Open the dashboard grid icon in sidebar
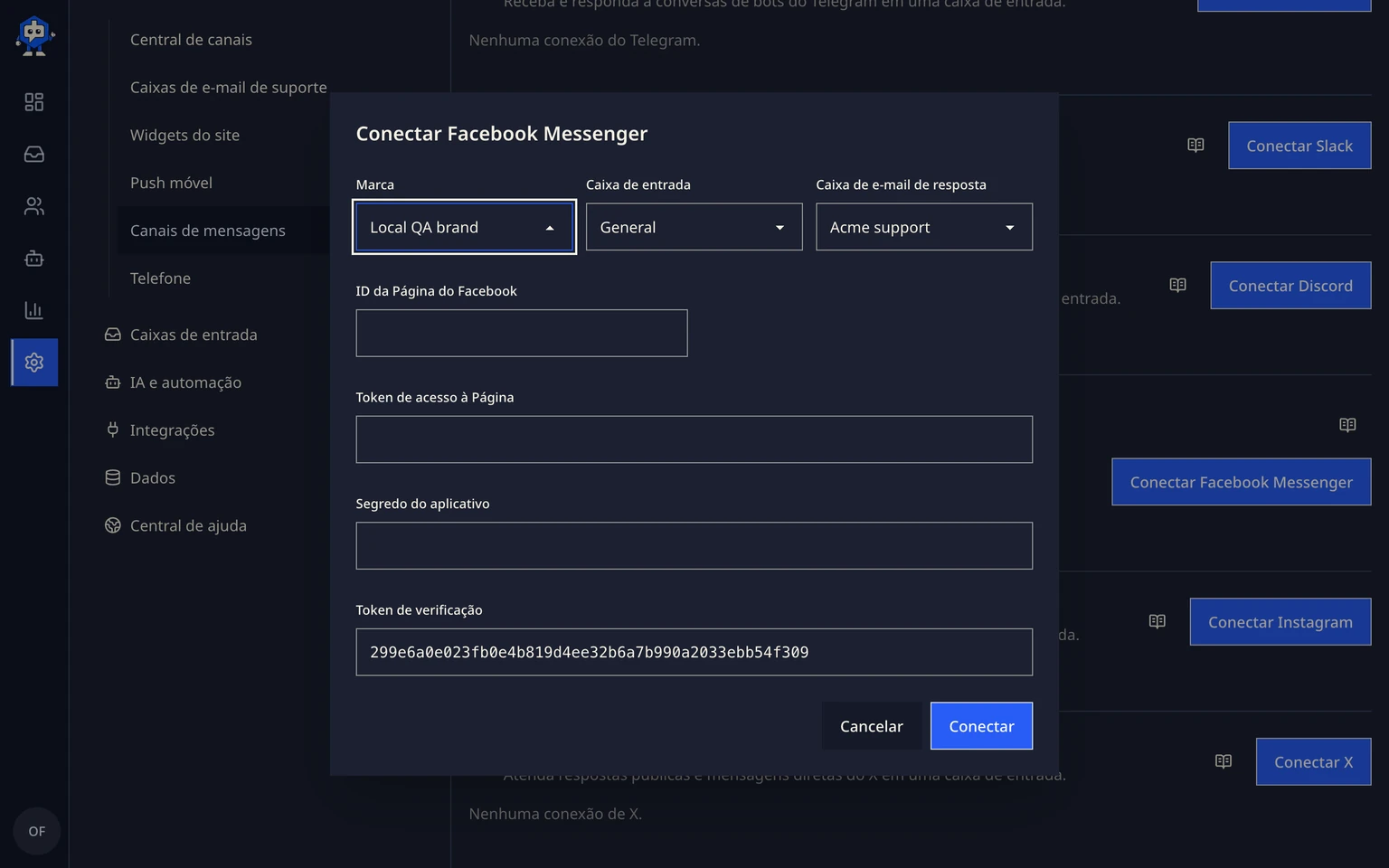The image size is (1389, 868). click(x=34, y=102)
